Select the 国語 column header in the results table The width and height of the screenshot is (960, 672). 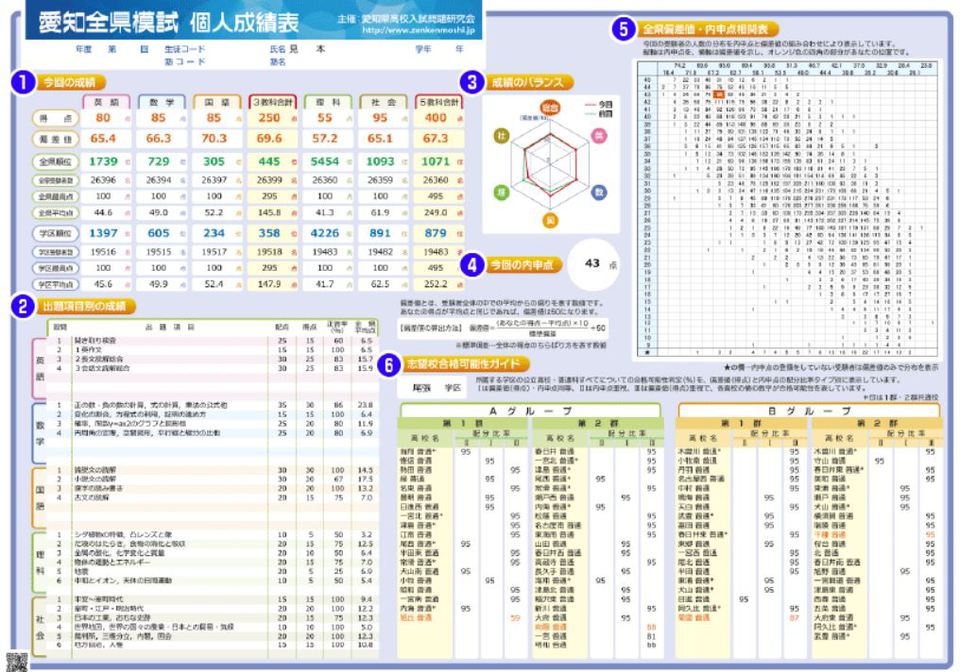217,102
